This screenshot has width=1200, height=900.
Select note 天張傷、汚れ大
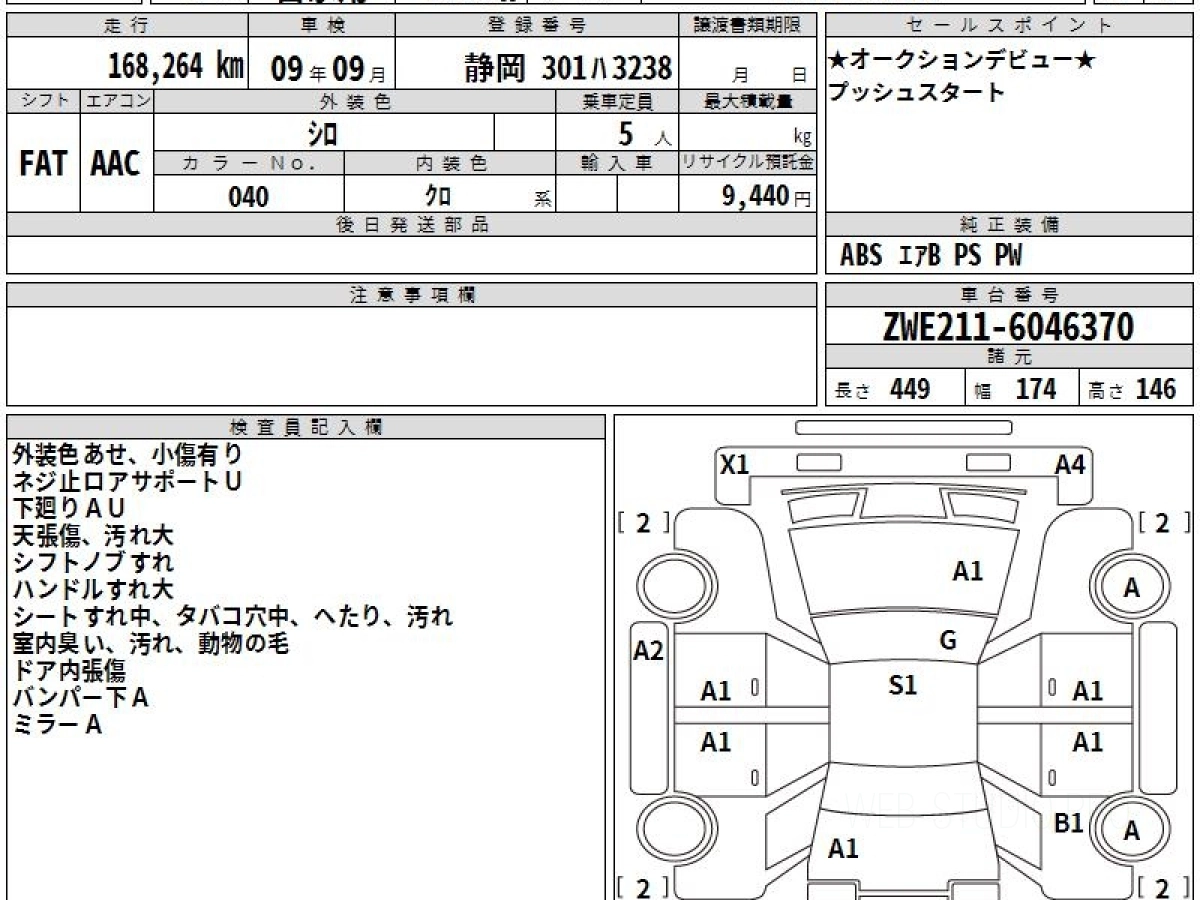pos(93,536)
